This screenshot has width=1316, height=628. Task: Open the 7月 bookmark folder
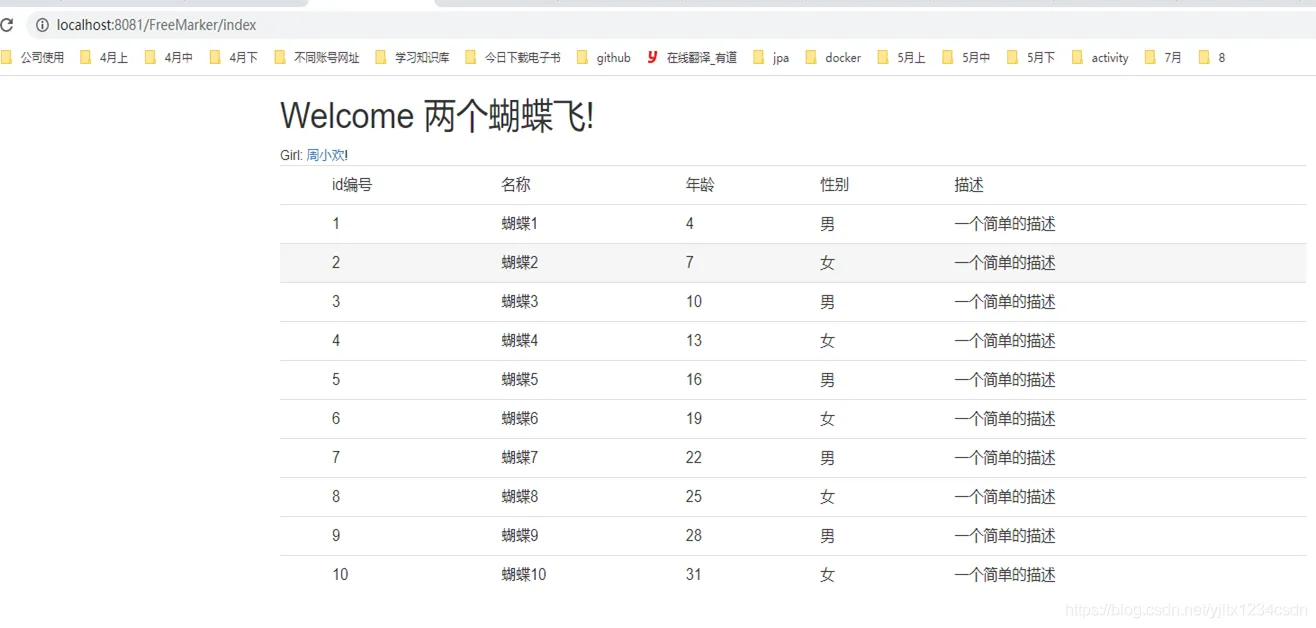[x=1163, y=58]
